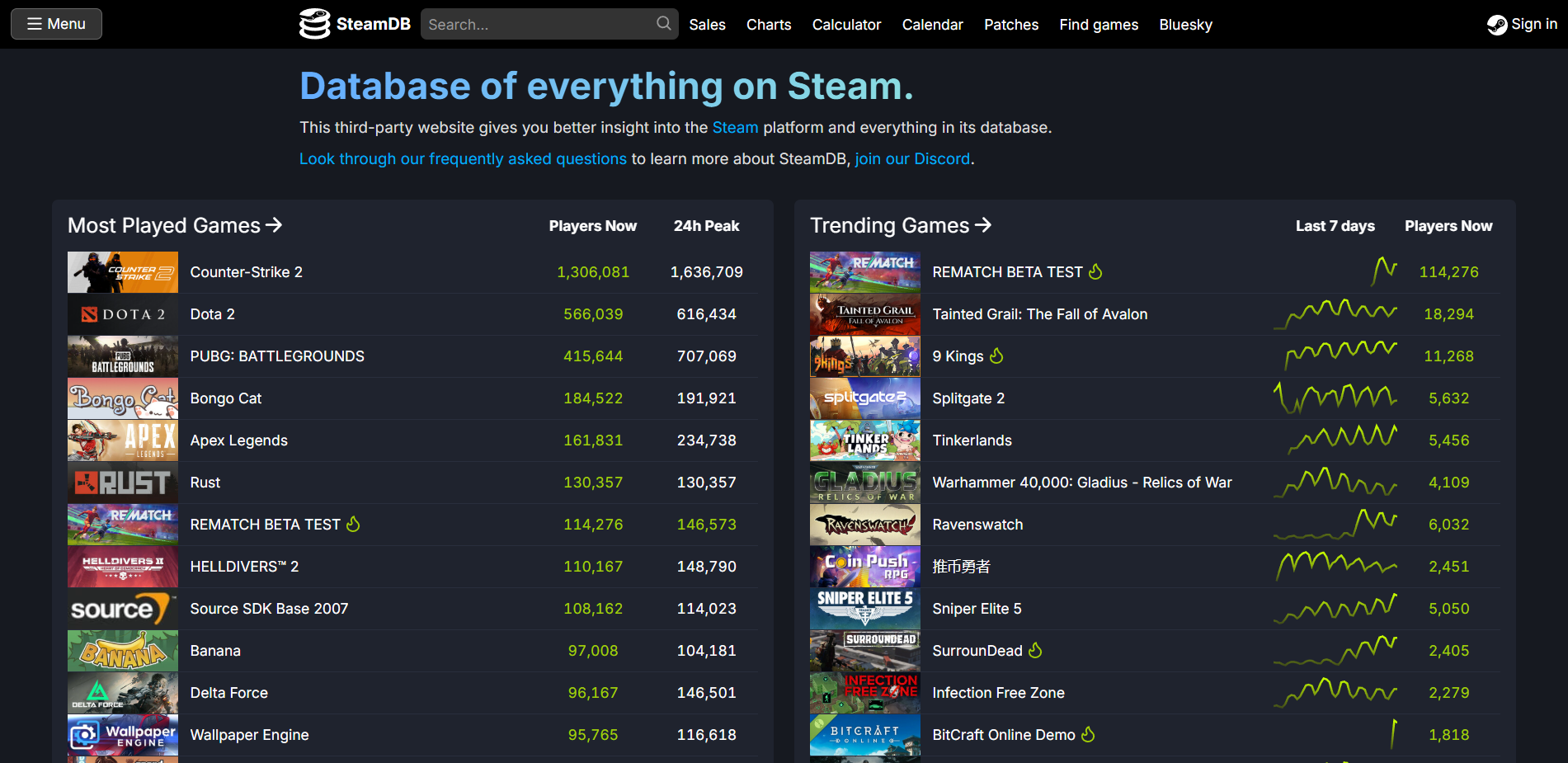Click the Apex Legends thumbnail
This screenshot has height=763, width=1568.
(x=123, y=440)
